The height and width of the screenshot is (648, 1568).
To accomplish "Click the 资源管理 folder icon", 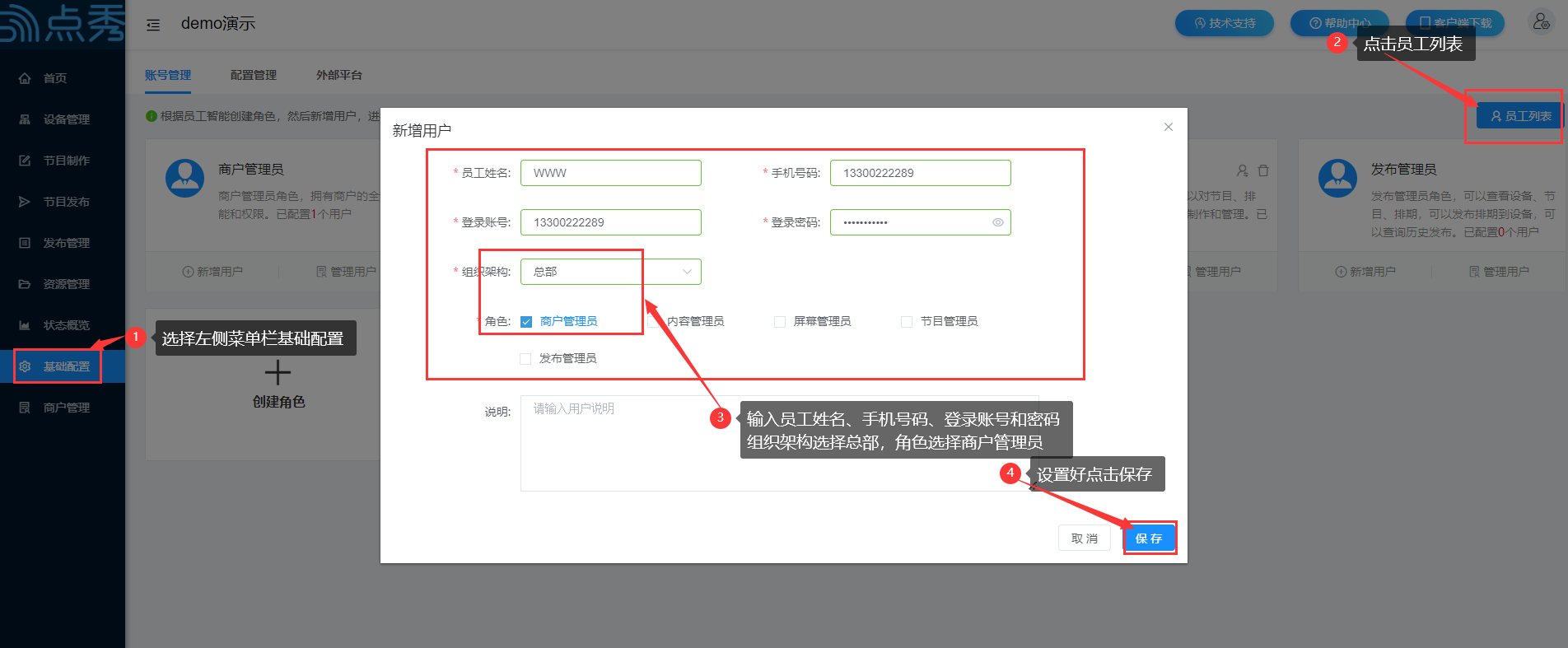I will (25, 284).
